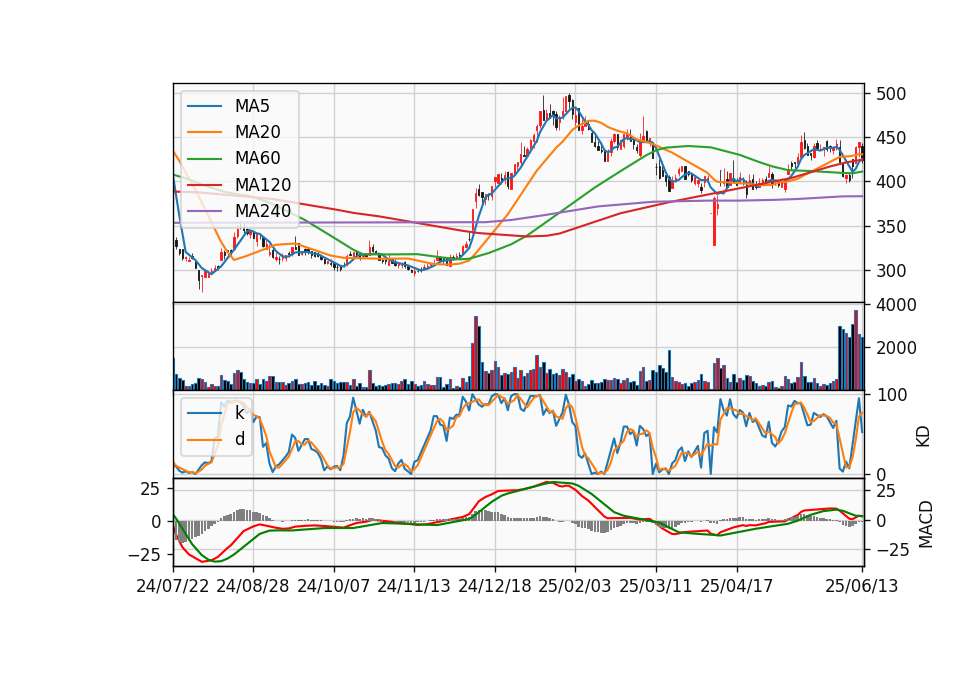Image resolution: width=960 pixels, height=690 pixels.
Task: Click the 100 label on KD axis
Action: click(891, 395)
